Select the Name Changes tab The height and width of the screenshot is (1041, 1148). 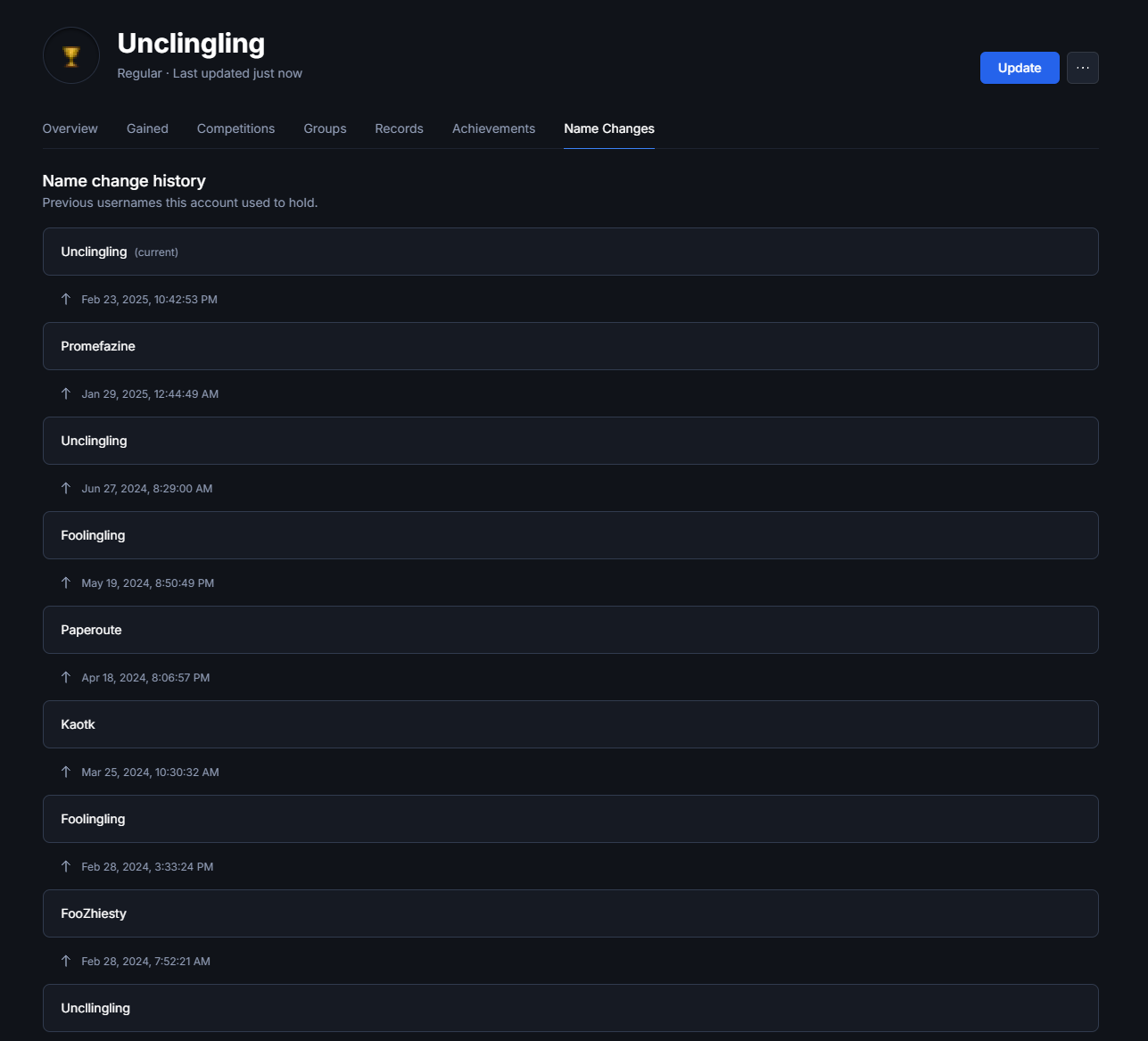(609, 128)
